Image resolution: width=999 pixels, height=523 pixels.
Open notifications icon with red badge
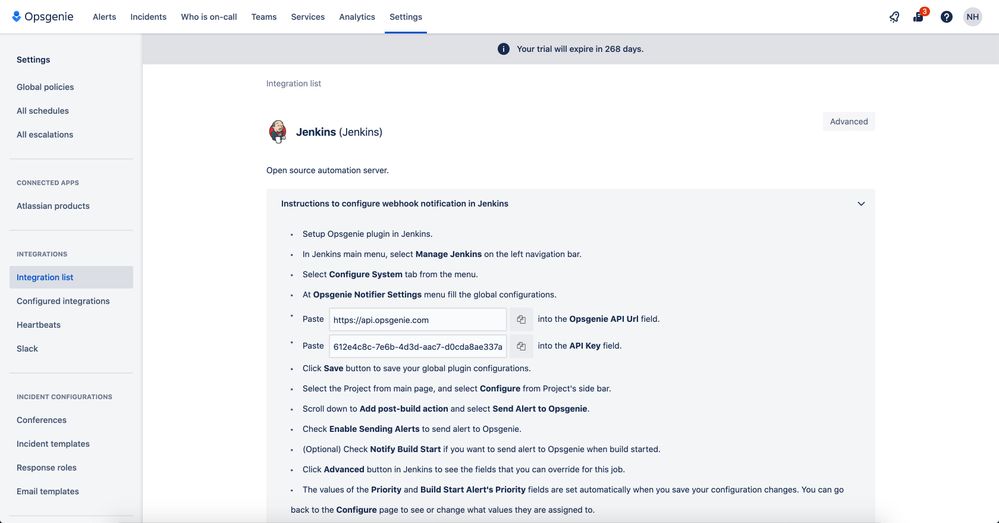919,16
